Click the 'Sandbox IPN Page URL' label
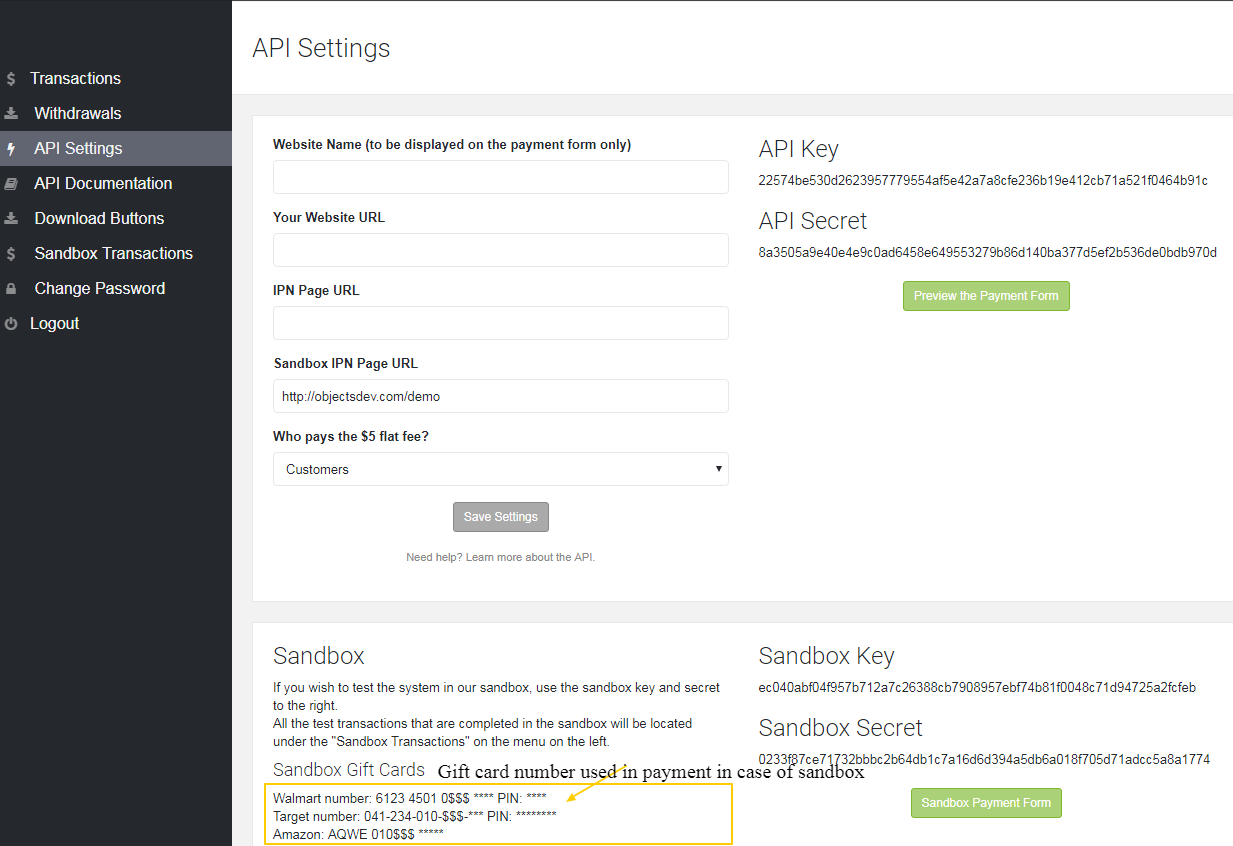1233x846 pixels. (346, 364)
